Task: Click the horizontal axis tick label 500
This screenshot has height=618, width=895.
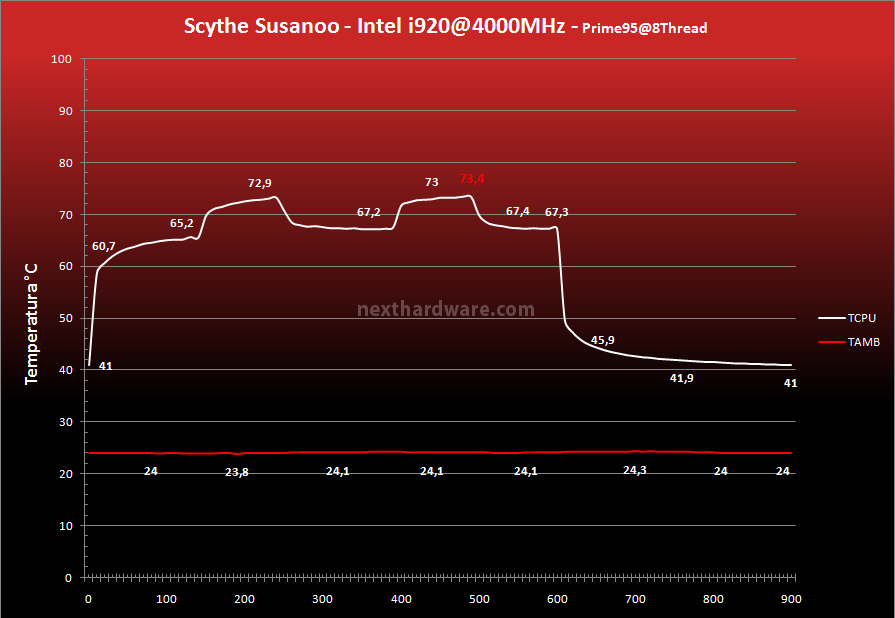Action: coord(479,599)
